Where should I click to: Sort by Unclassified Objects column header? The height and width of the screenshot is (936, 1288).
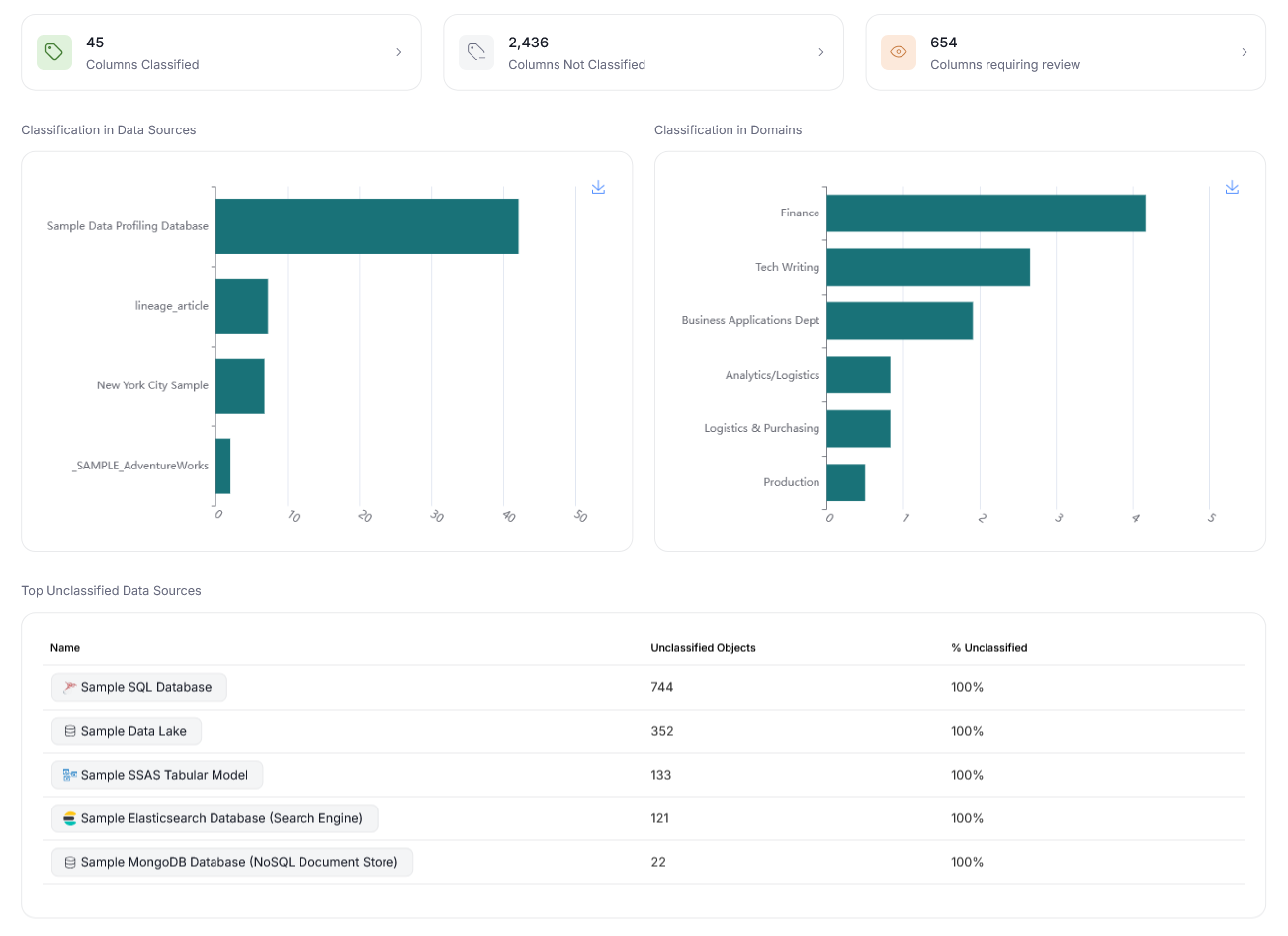(x=703, y=648)
